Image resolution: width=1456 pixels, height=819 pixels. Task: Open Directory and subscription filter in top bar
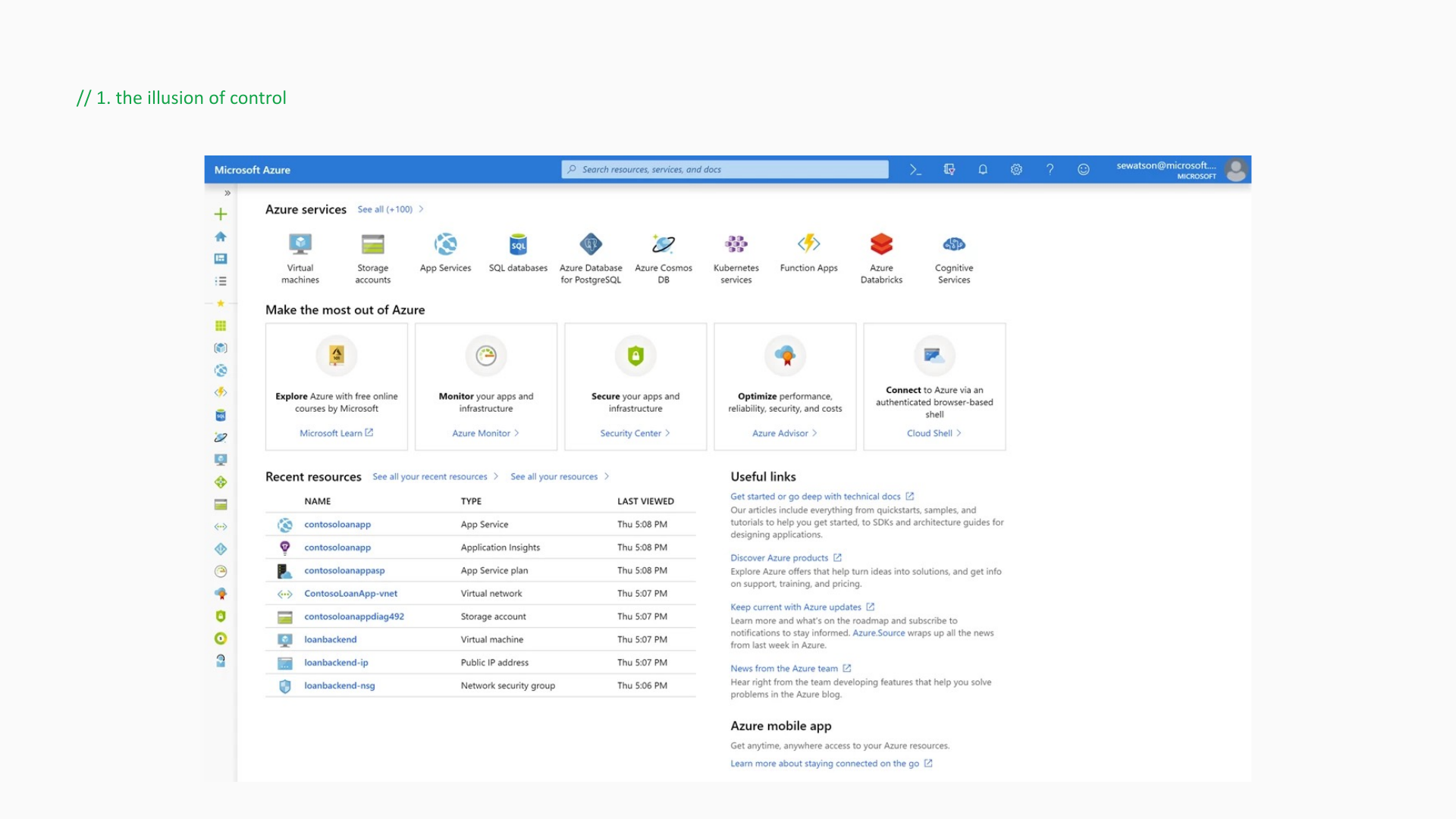(x=949, y=170)
